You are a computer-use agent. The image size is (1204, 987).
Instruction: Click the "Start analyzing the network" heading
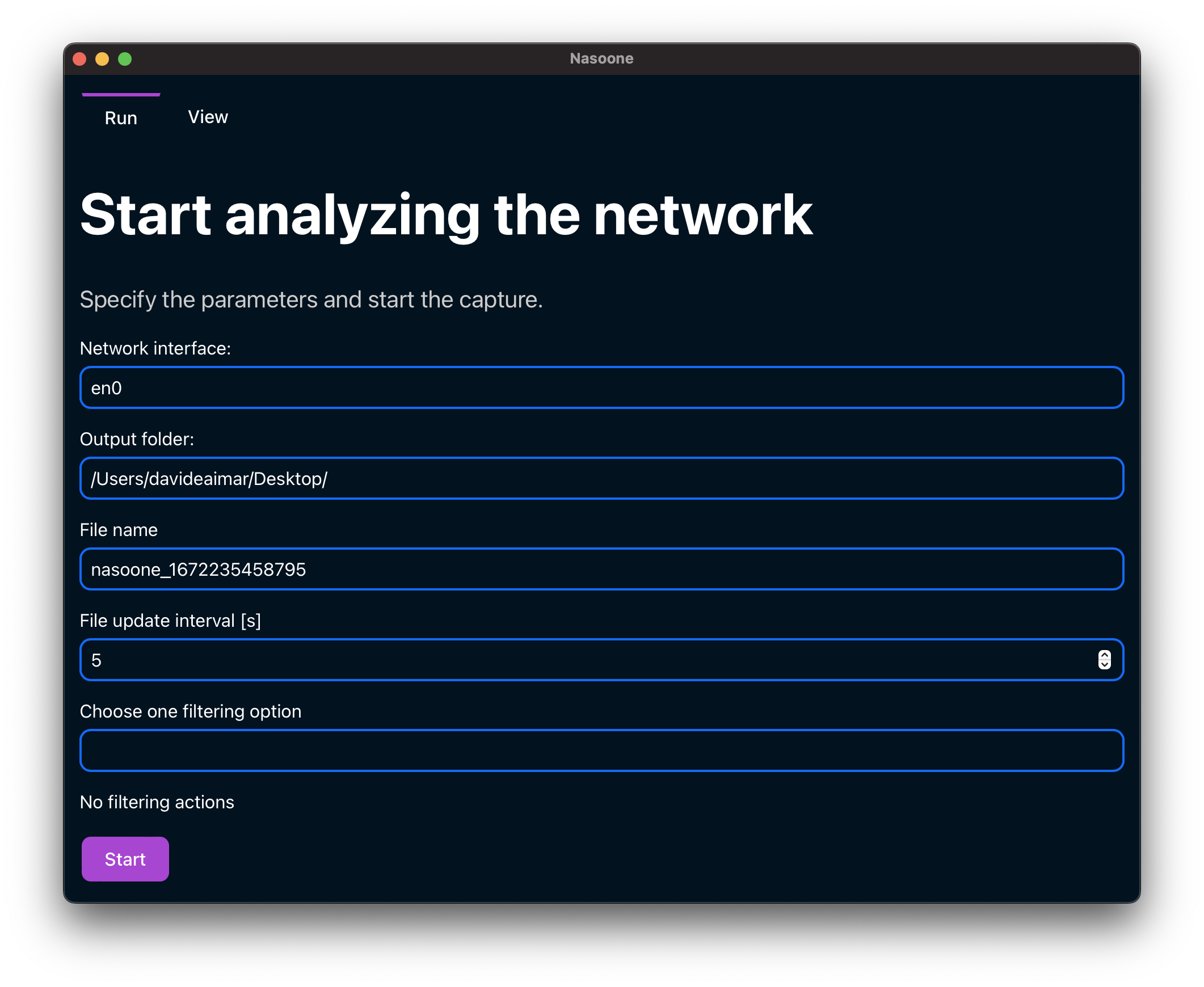(x=446, y=215)
